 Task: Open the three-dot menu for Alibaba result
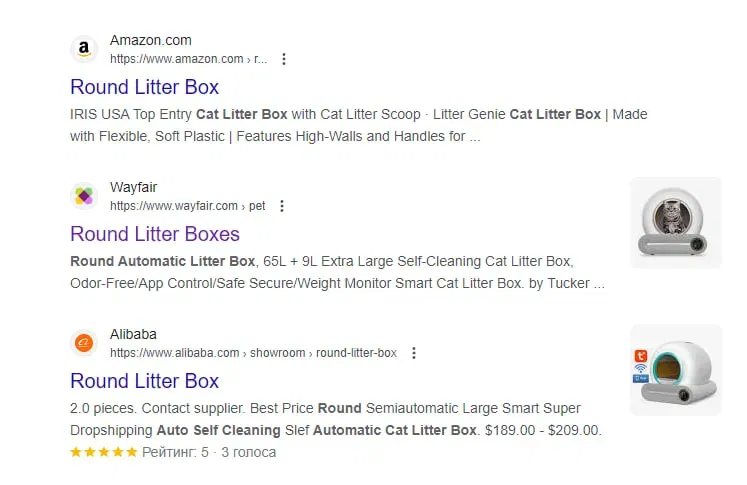tap(414, 353)
